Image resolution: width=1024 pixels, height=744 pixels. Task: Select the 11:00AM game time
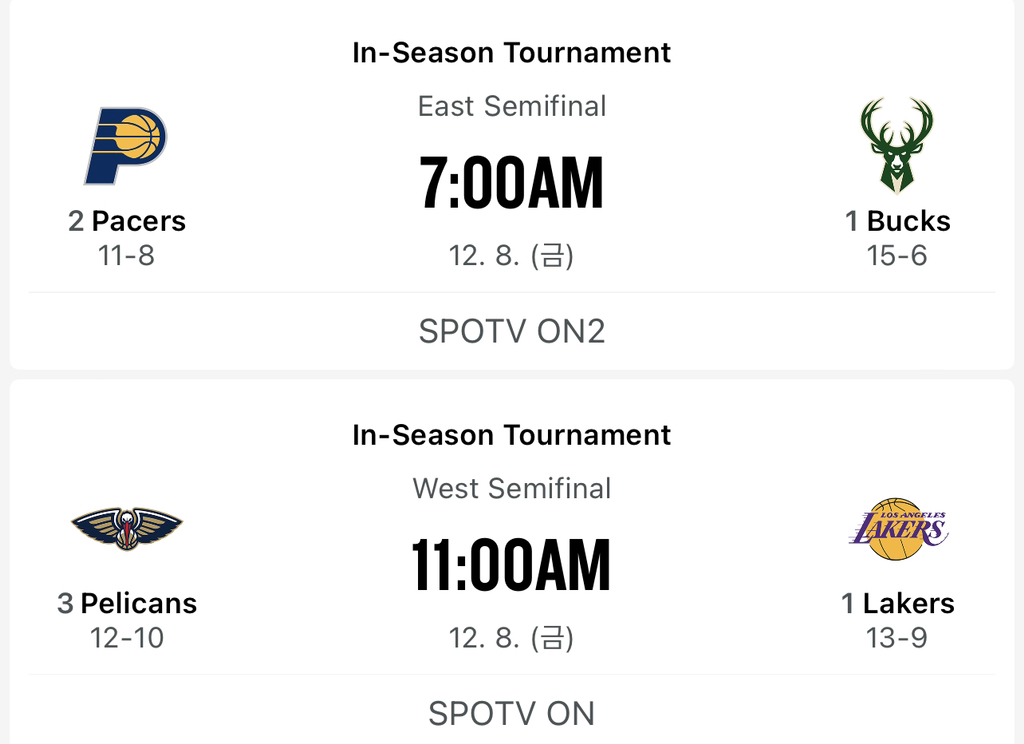(511, 565)
